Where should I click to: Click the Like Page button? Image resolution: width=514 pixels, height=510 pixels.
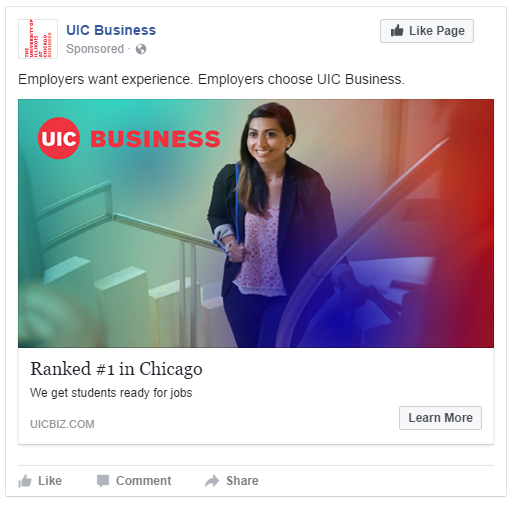(427, 31)
